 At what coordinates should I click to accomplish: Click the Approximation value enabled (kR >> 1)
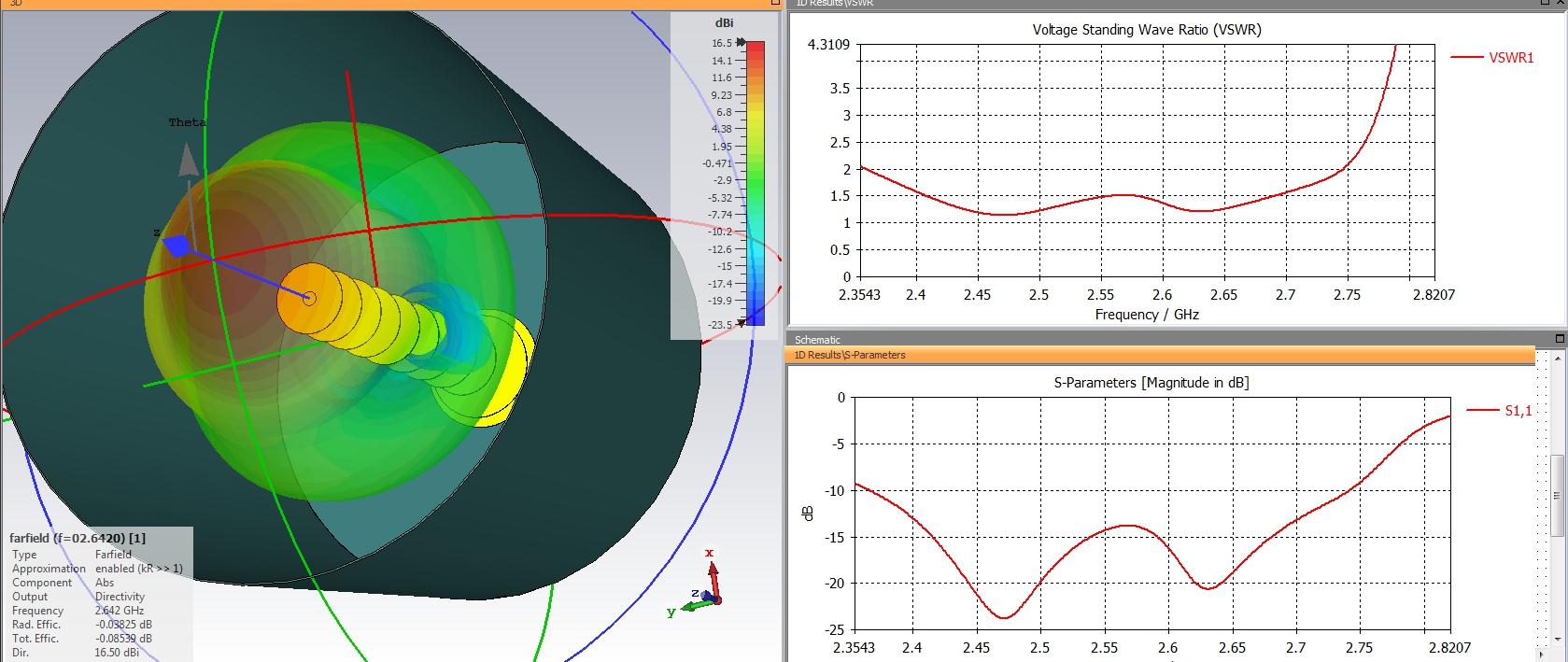coord(139,569)
